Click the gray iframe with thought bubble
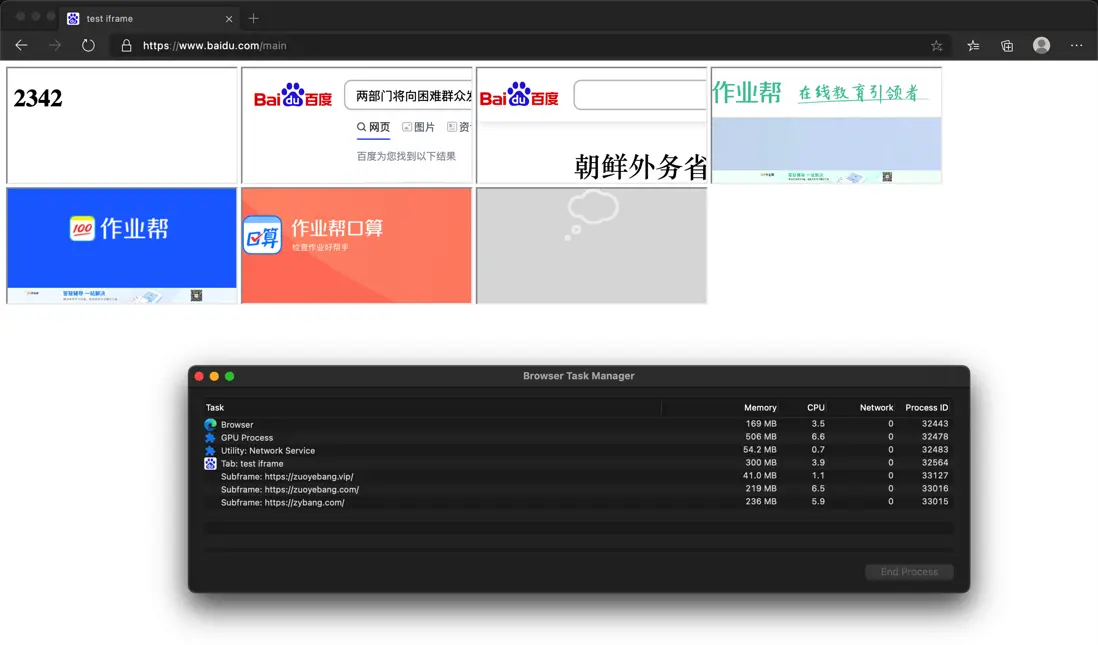The height and width of the screenshot is (645, 1098). click(592, 245)
